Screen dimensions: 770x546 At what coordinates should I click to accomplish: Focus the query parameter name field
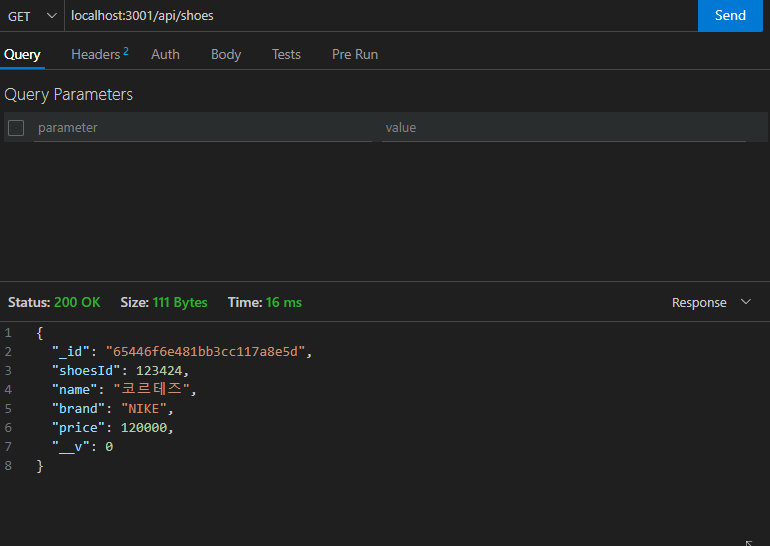[202, 128]
